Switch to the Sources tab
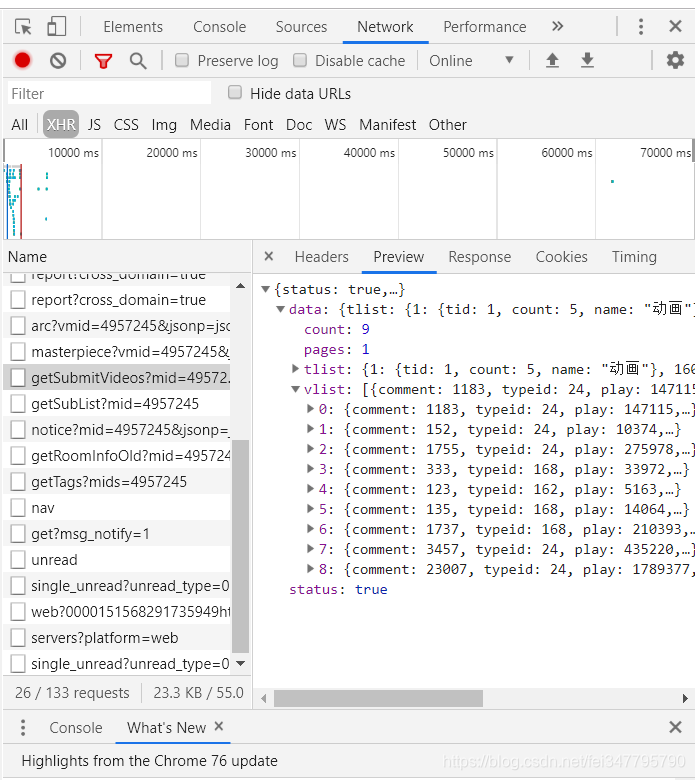This screenshot has height=780, width=695. click(301, 26)
